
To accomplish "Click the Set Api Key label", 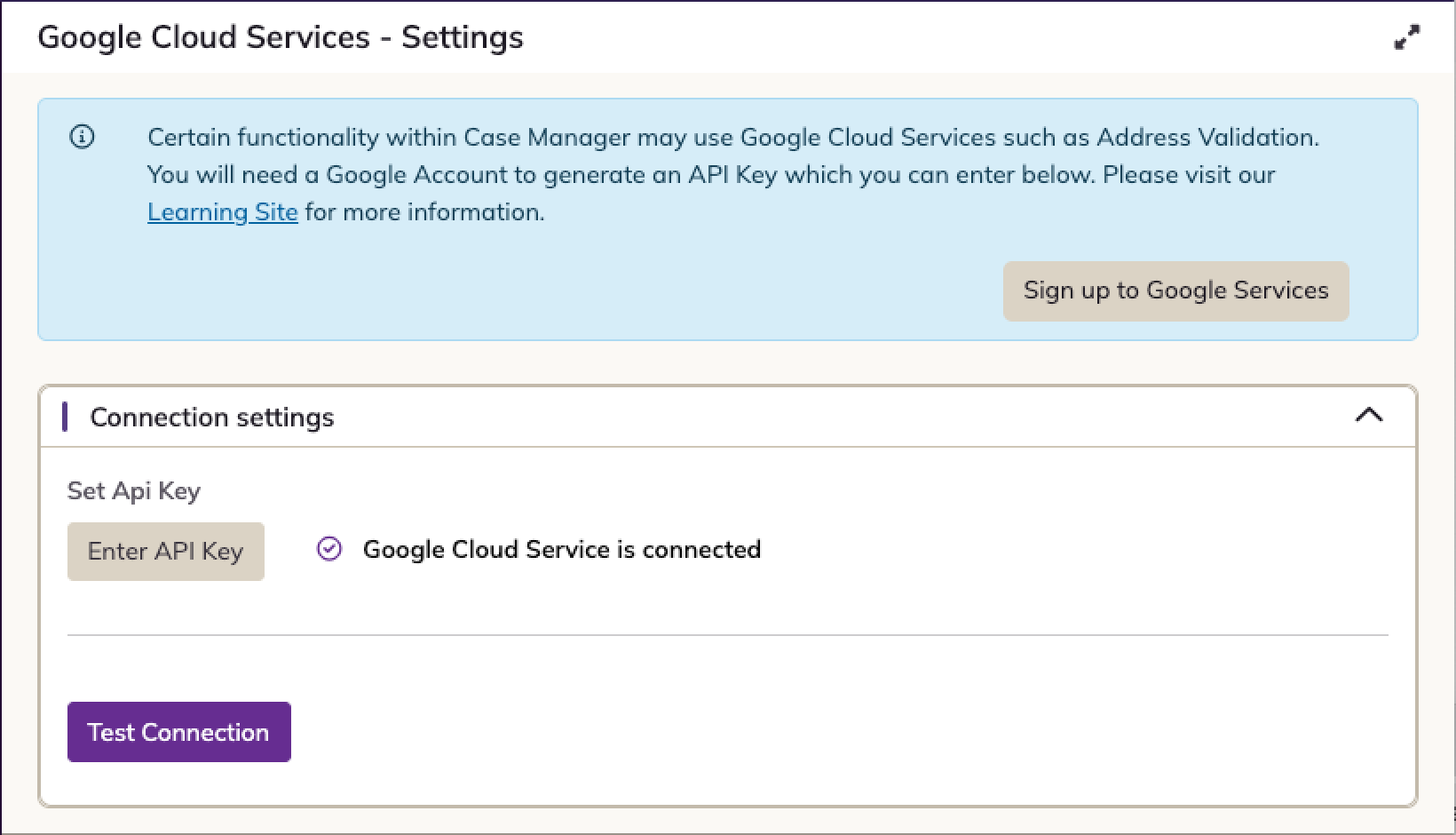I will click(x=134, y=491).
